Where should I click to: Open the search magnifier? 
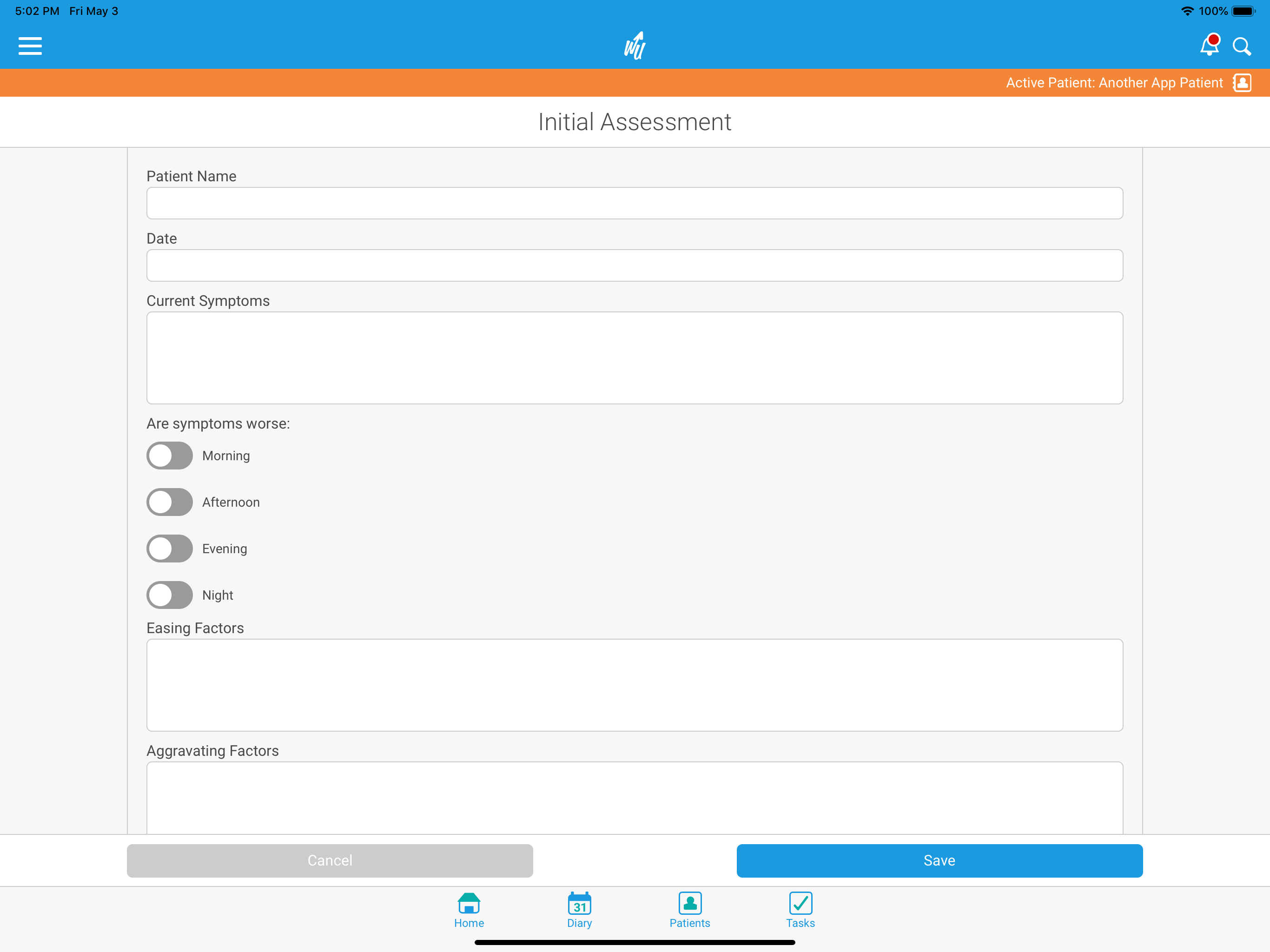(1241, 46)
